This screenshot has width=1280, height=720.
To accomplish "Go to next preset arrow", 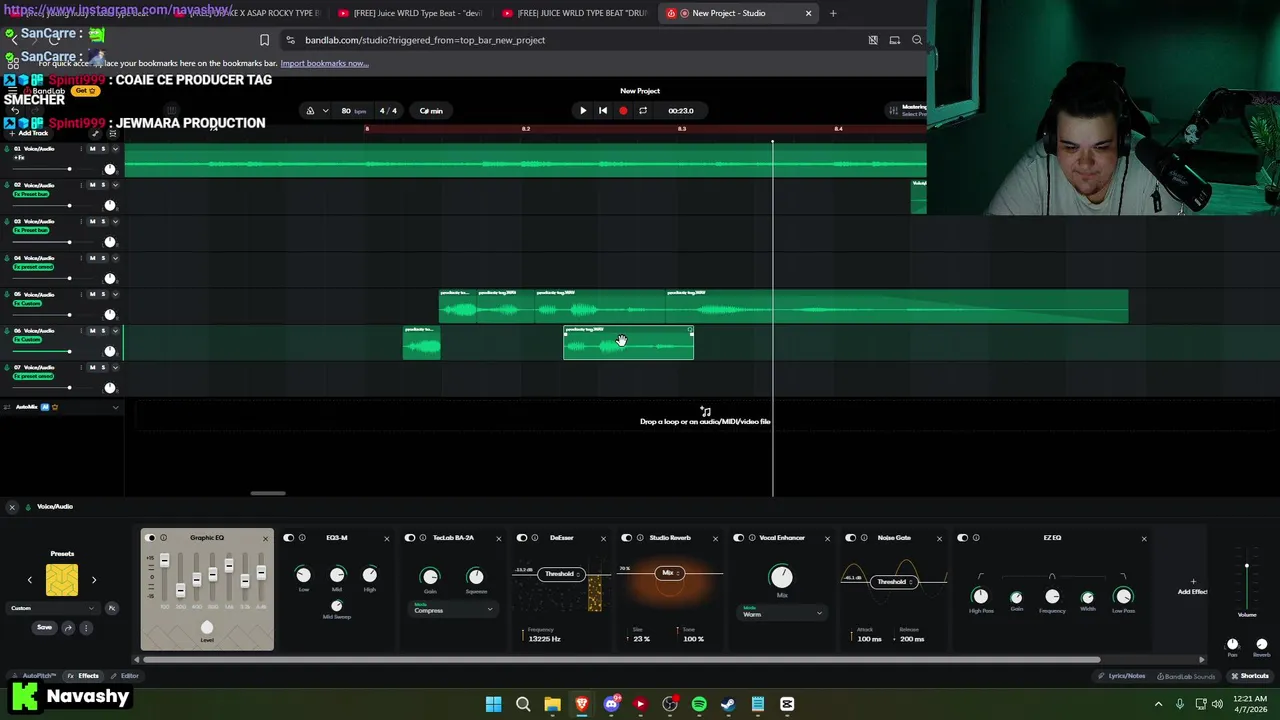I will click(94, 580).
